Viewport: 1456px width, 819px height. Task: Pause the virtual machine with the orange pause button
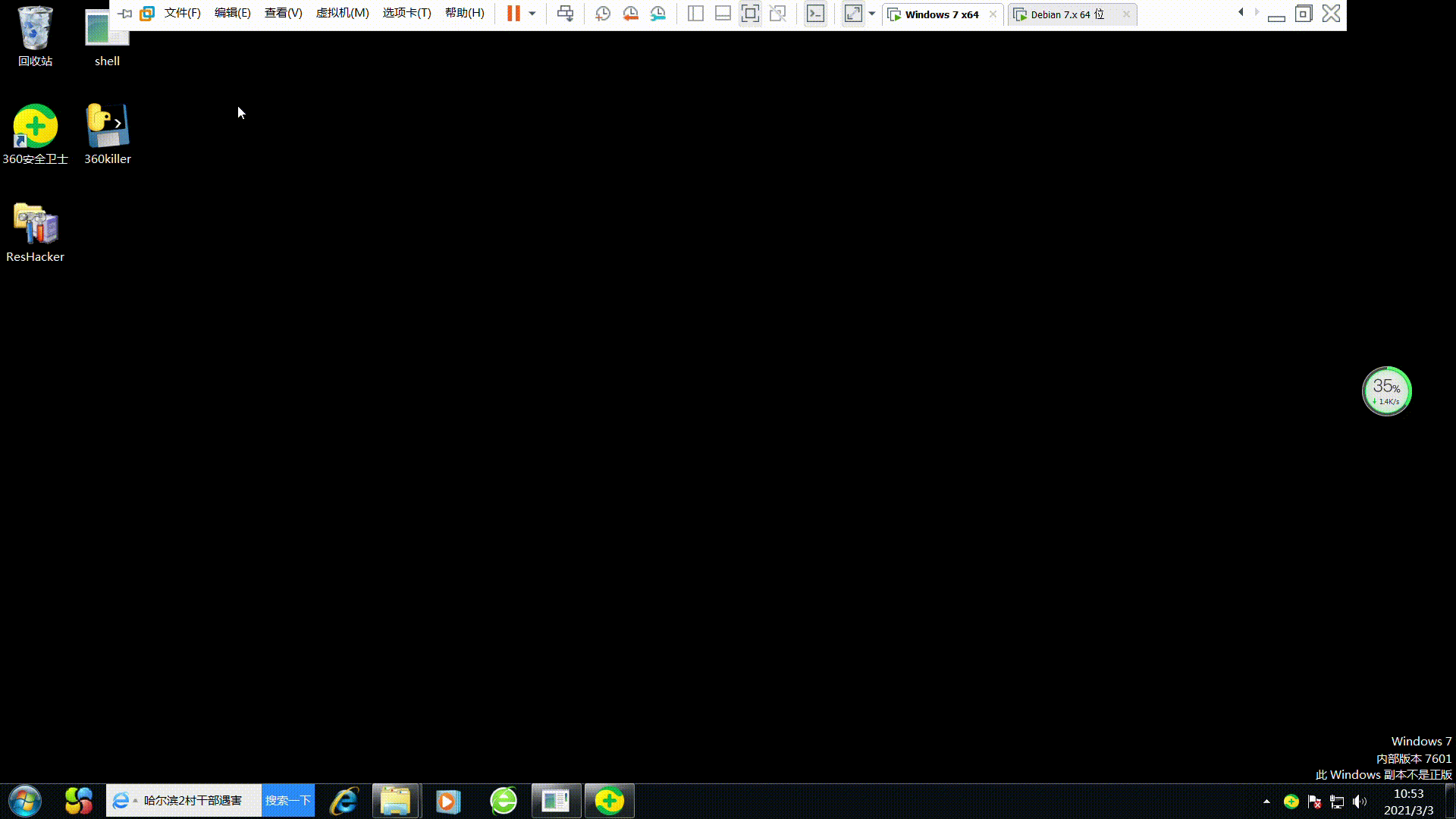513,13
